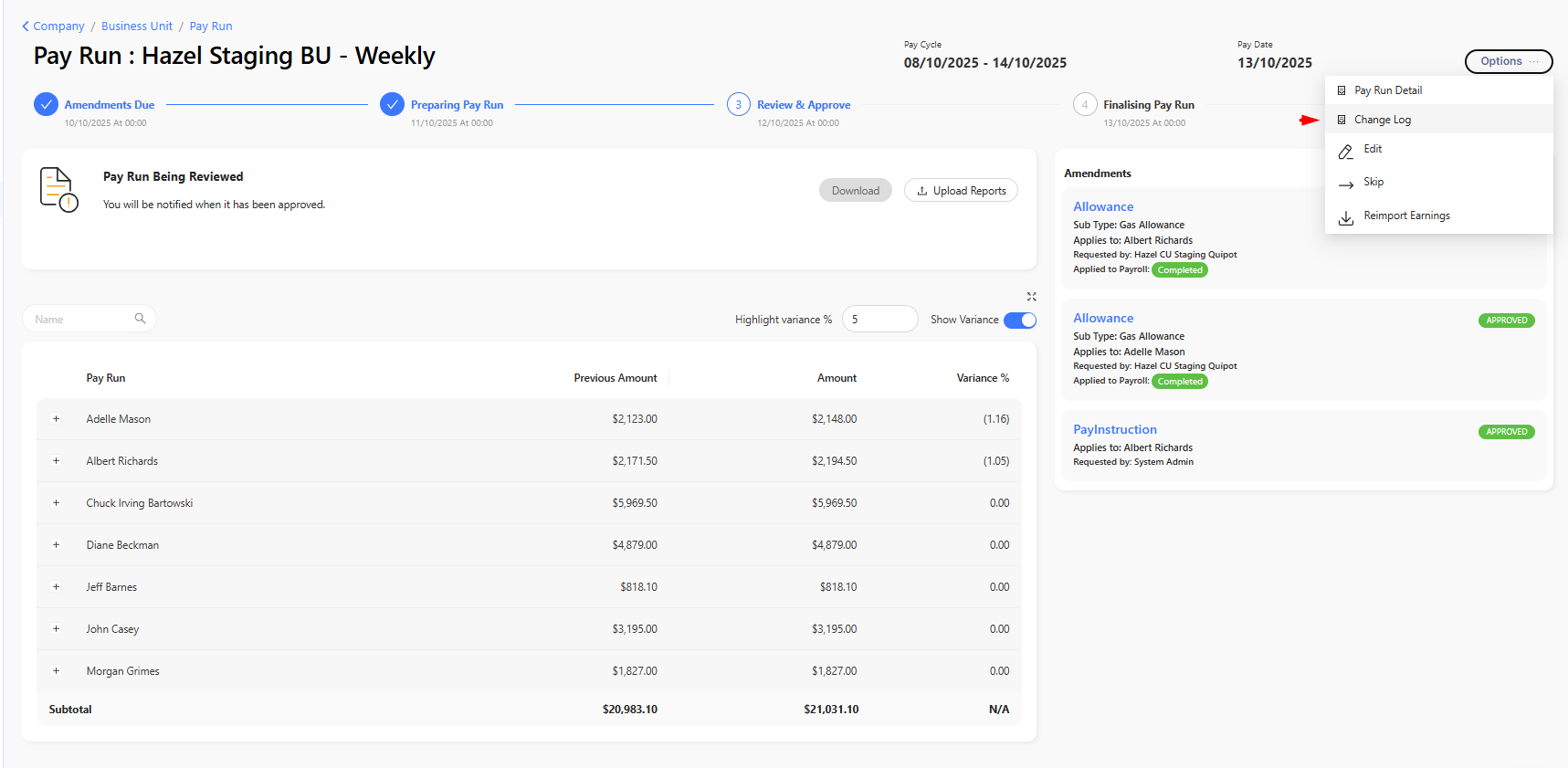Click the Preparing Pay Run step label
1568x768 pixels.
(457, 105)
